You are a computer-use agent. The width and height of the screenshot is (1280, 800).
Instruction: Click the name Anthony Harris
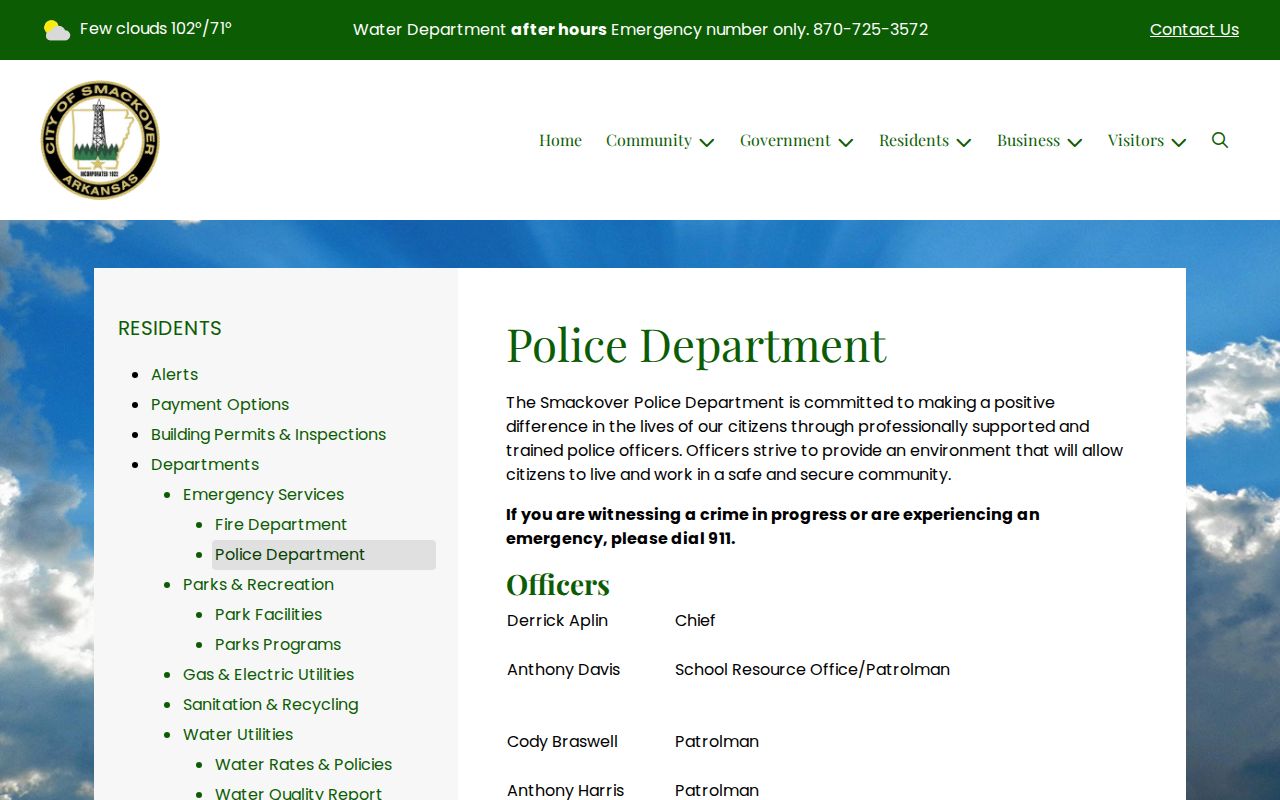tap(565, 790)
